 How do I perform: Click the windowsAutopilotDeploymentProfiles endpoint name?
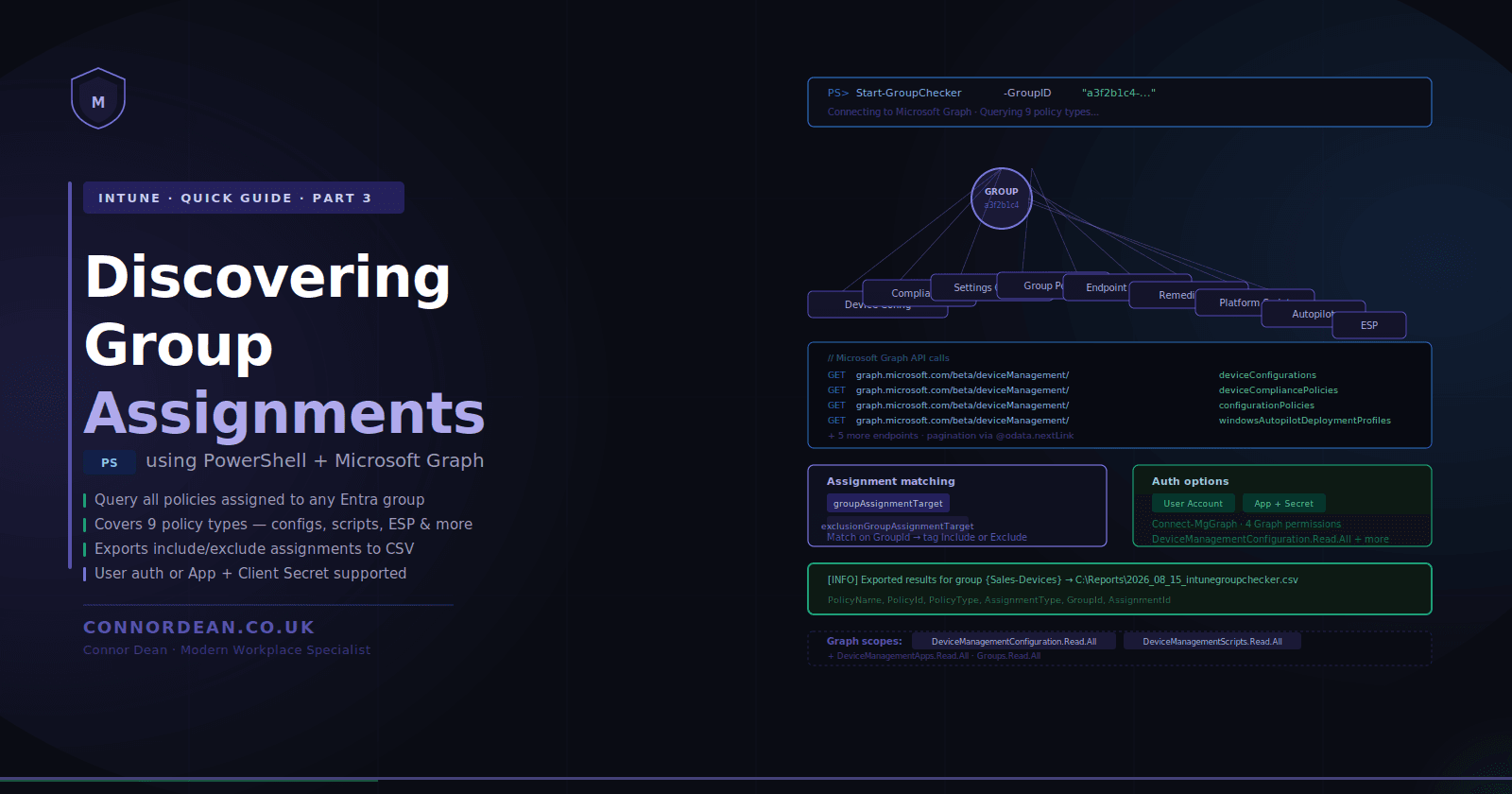[1305, 421]
